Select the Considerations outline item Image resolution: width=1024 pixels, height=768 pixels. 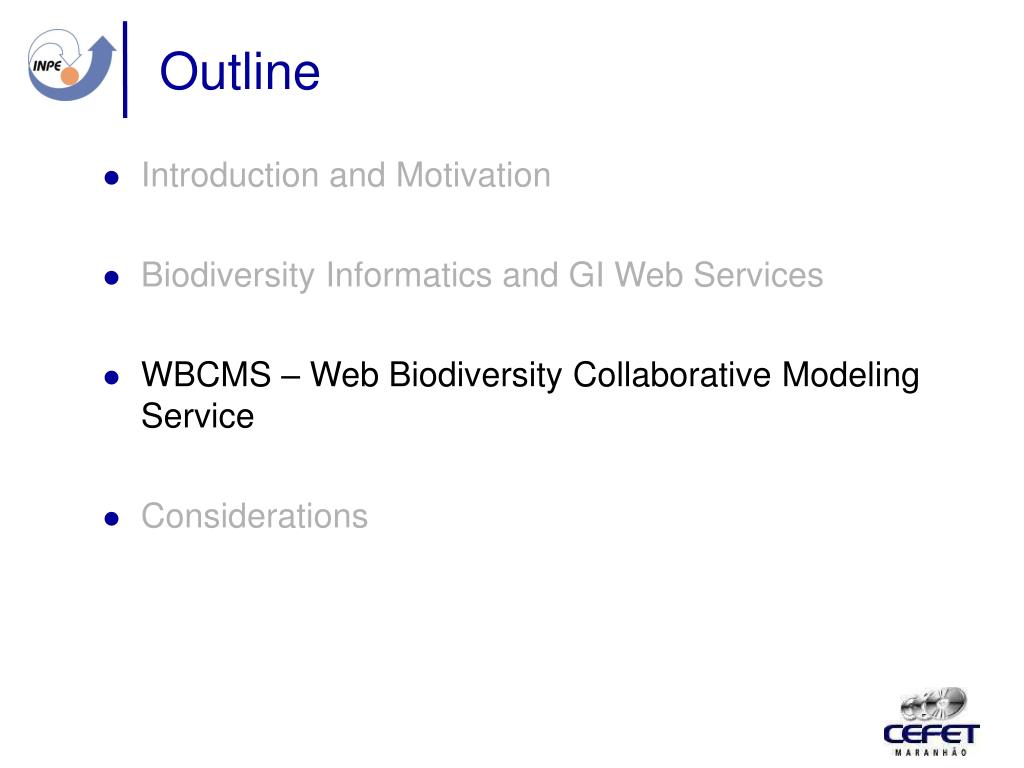click(x=255, y=516)
